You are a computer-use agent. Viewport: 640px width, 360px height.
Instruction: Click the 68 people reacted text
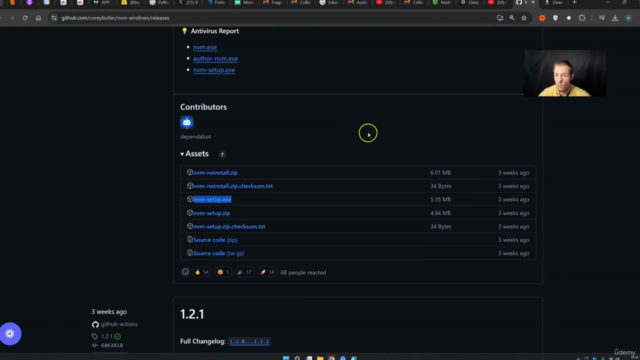click(303, 273)
